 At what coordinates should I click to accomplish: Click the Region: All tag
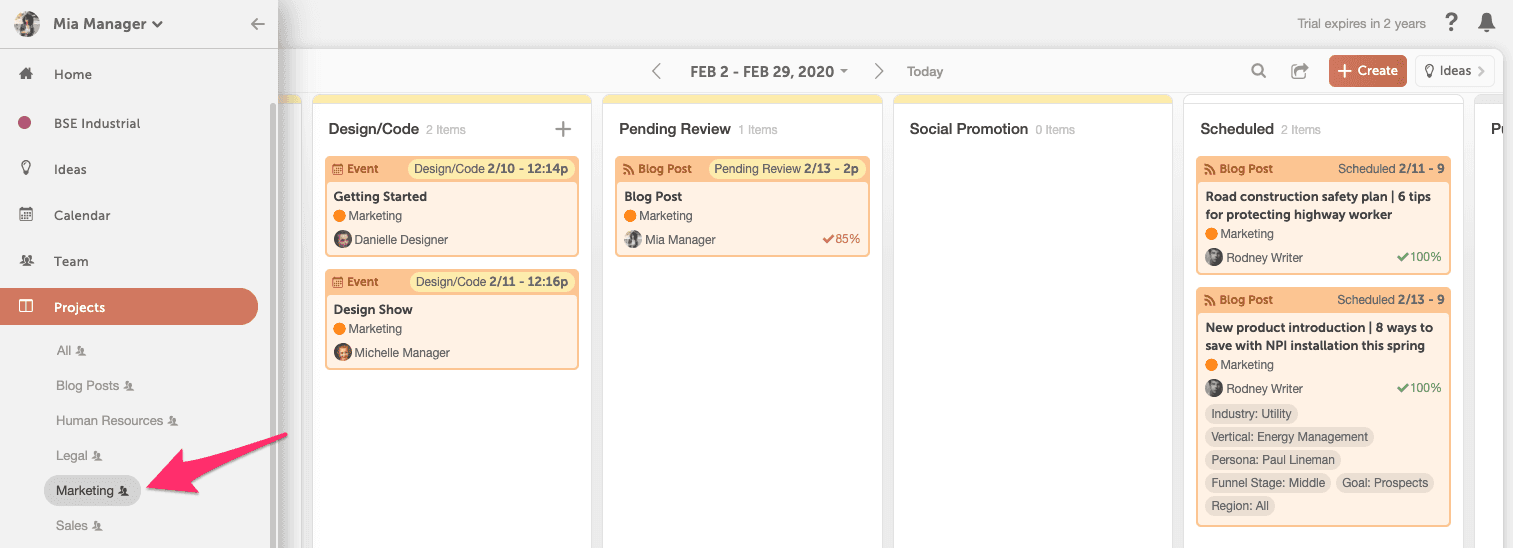[x=1239, y=506]
